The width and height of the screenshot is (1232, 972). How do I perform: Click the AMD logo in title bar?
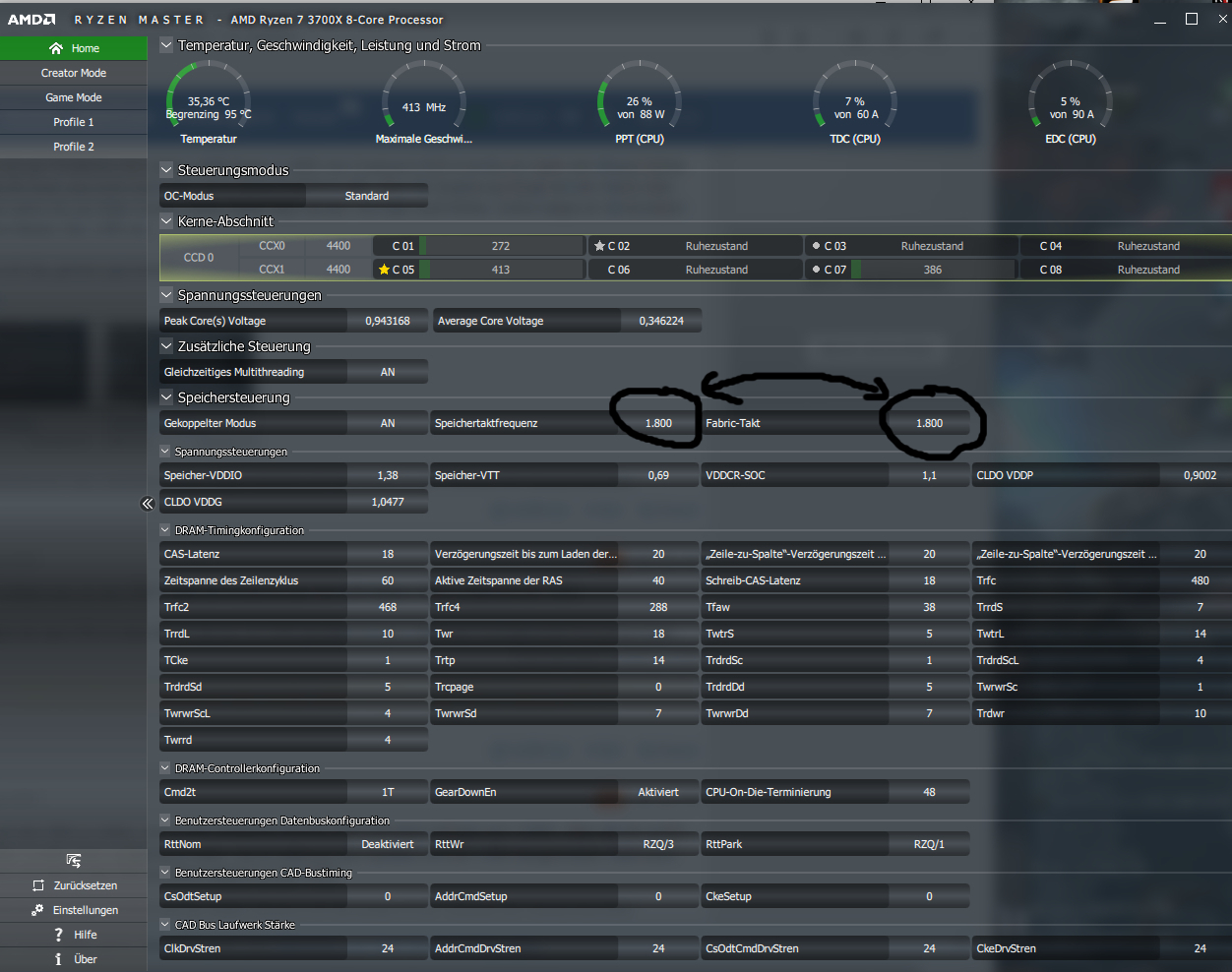pyautogui.click(x=31, y=20)
